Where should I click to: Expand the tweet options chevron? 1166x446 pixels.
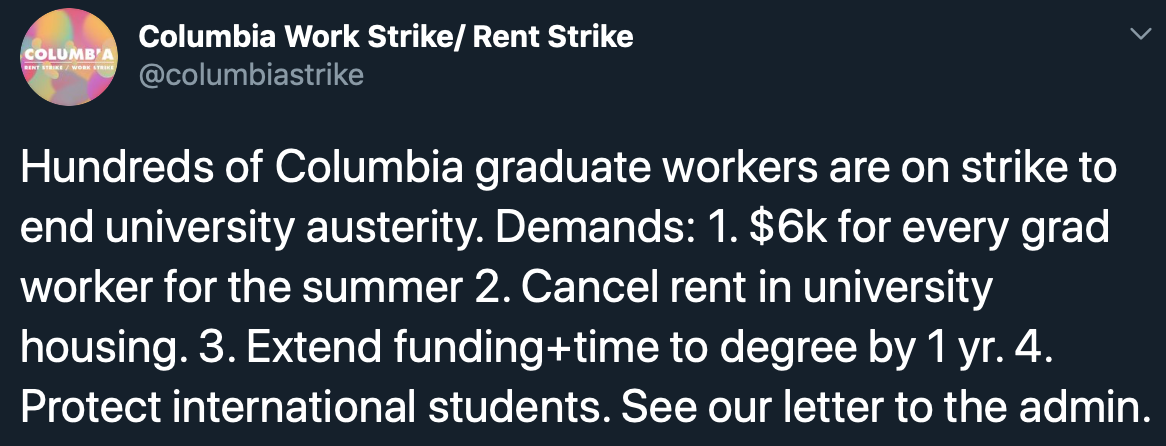(1138, 34)
